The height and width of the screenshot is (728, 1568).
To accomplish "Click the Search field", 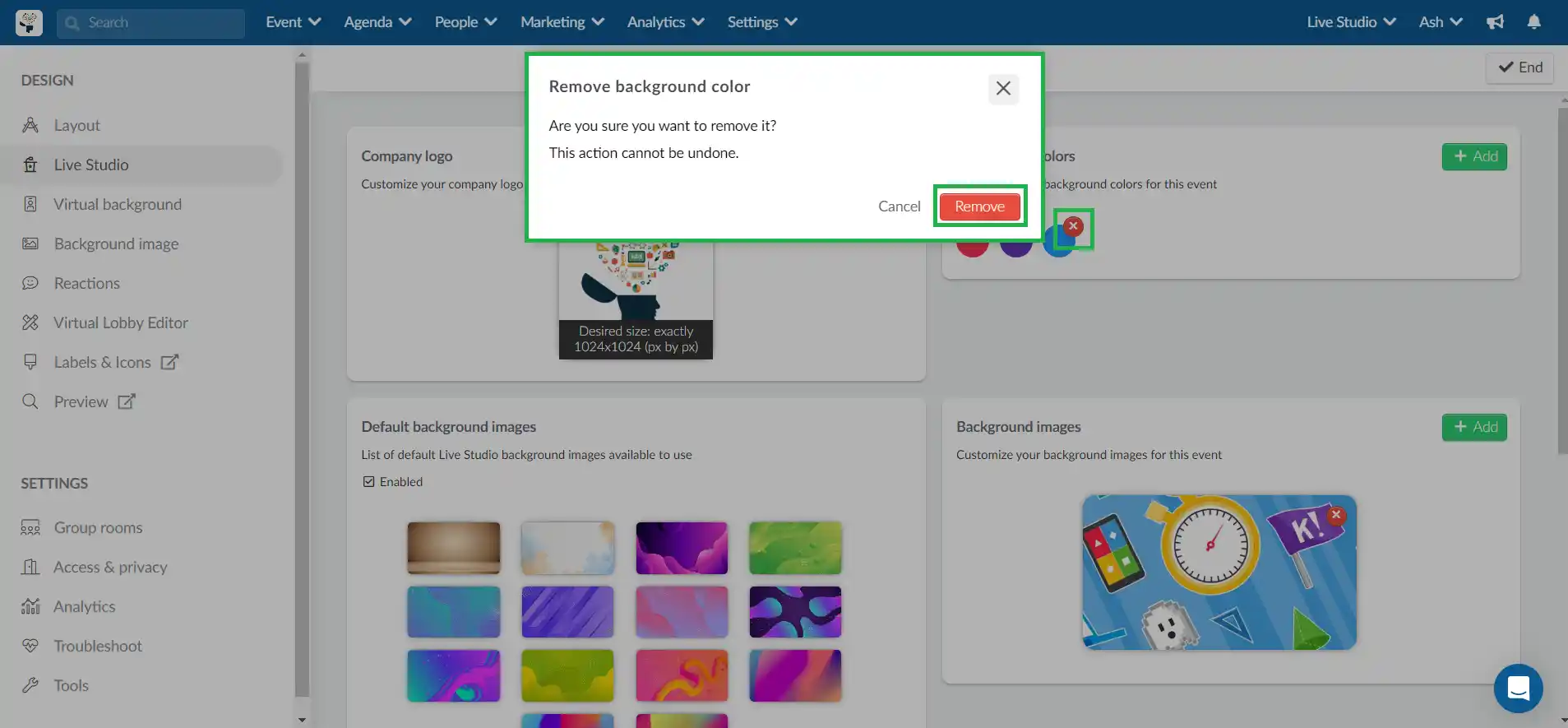I will point(150,23).
